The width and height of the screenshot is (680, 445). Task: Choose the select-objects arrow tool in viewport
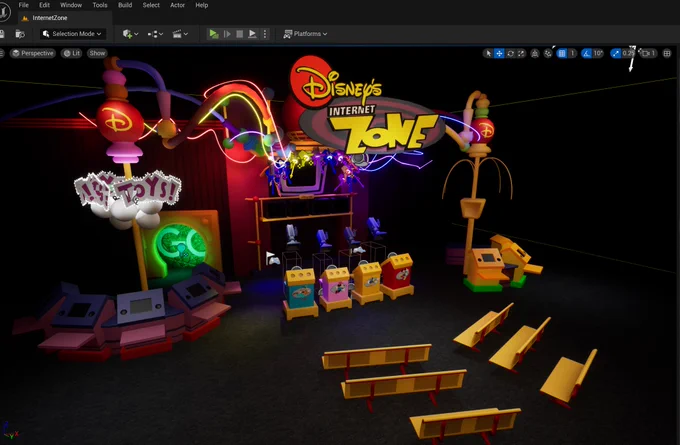pyautogui.click(x=488, y=53)
